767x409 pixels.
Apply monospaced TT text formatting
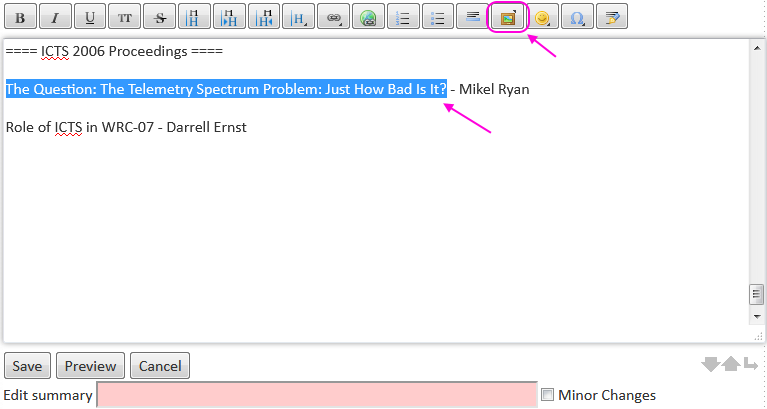point(125,18)
